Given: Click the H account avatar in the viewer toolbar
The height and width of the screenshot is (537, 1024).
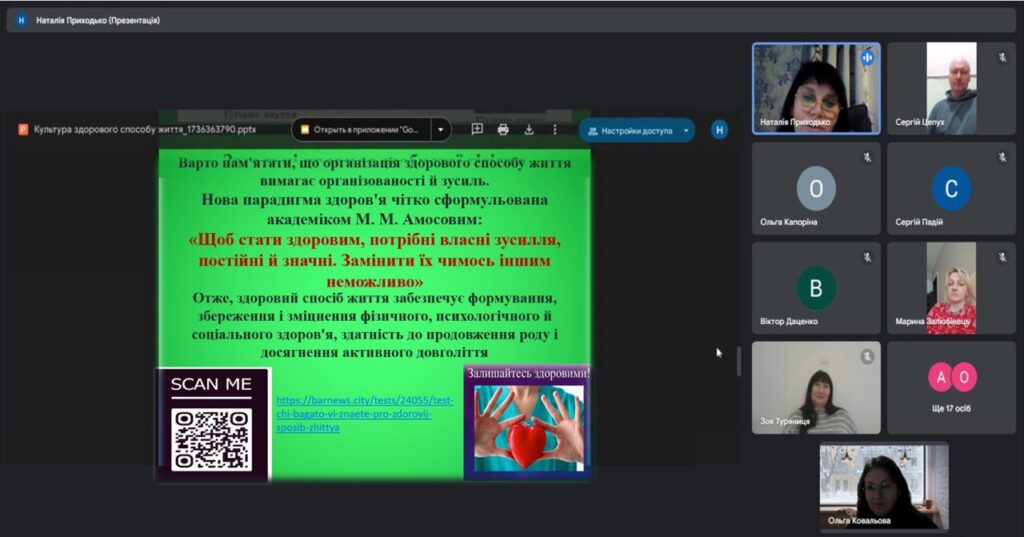Looking at the screenshot, I should point(719,129).
